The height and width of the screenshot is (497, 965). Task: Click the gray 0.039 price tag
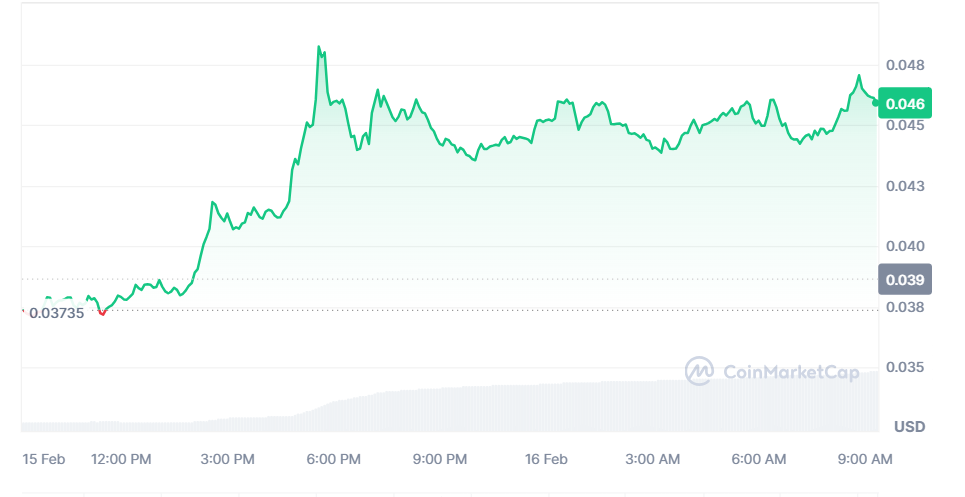point(905,280)
